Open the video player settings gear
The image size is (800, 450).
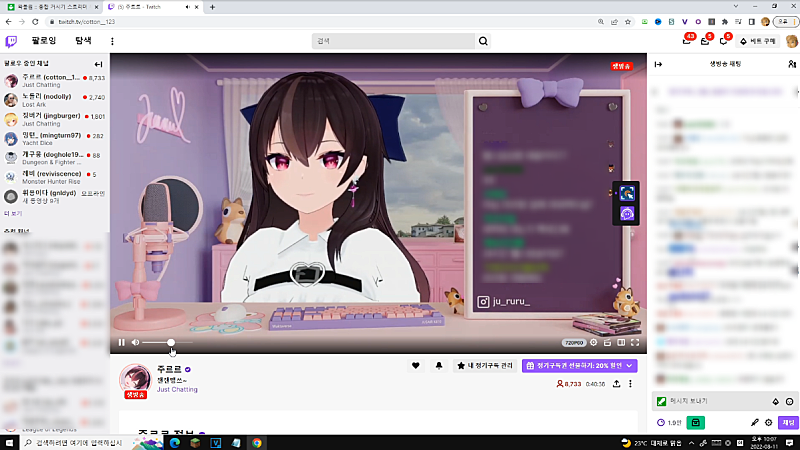(x=593, y=342)
